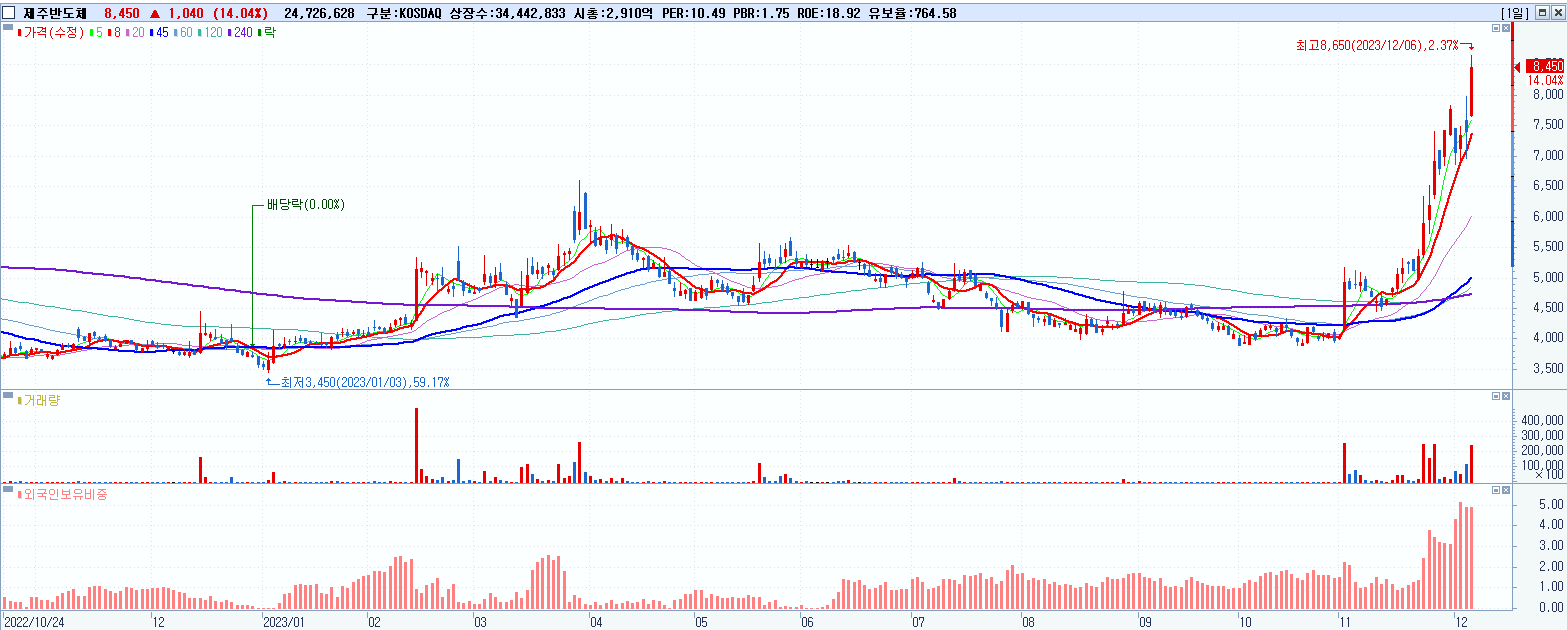The image size is (1567, 630).
Task: Close the price chart panel
Action: point(1506,29)
